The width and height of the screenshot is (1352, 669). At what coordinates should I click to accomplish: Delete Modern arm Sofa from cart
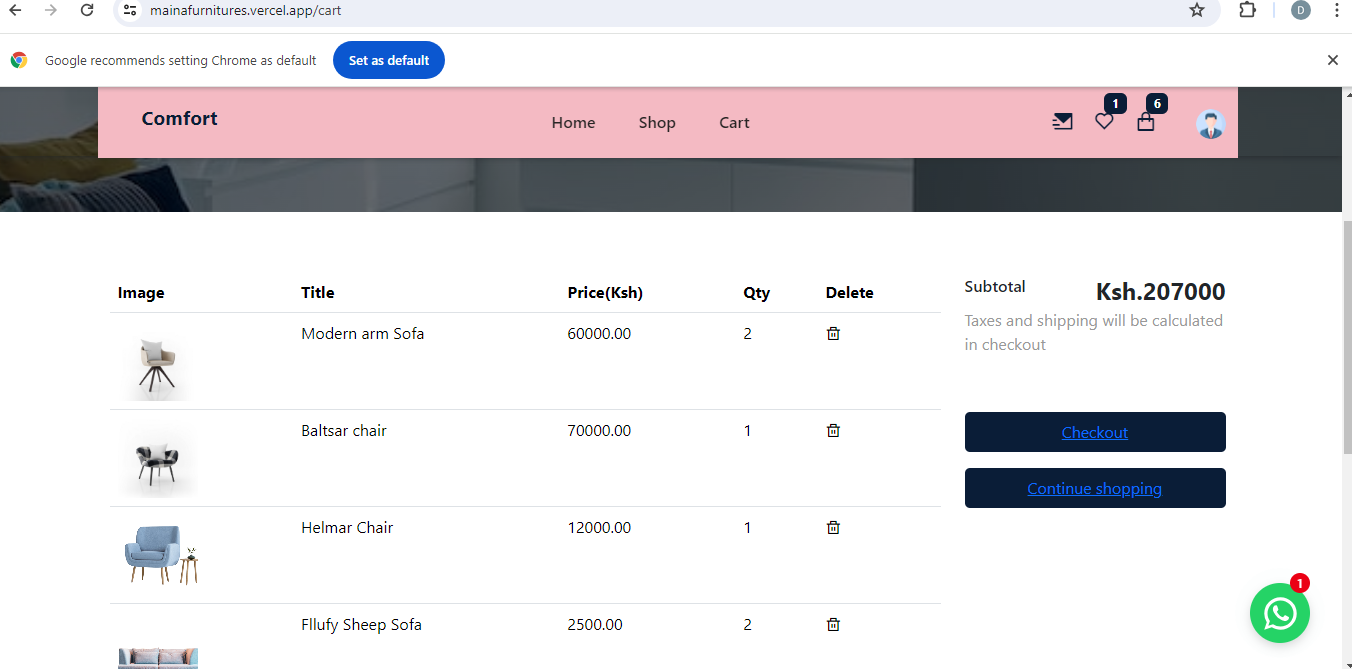point(833,334)
